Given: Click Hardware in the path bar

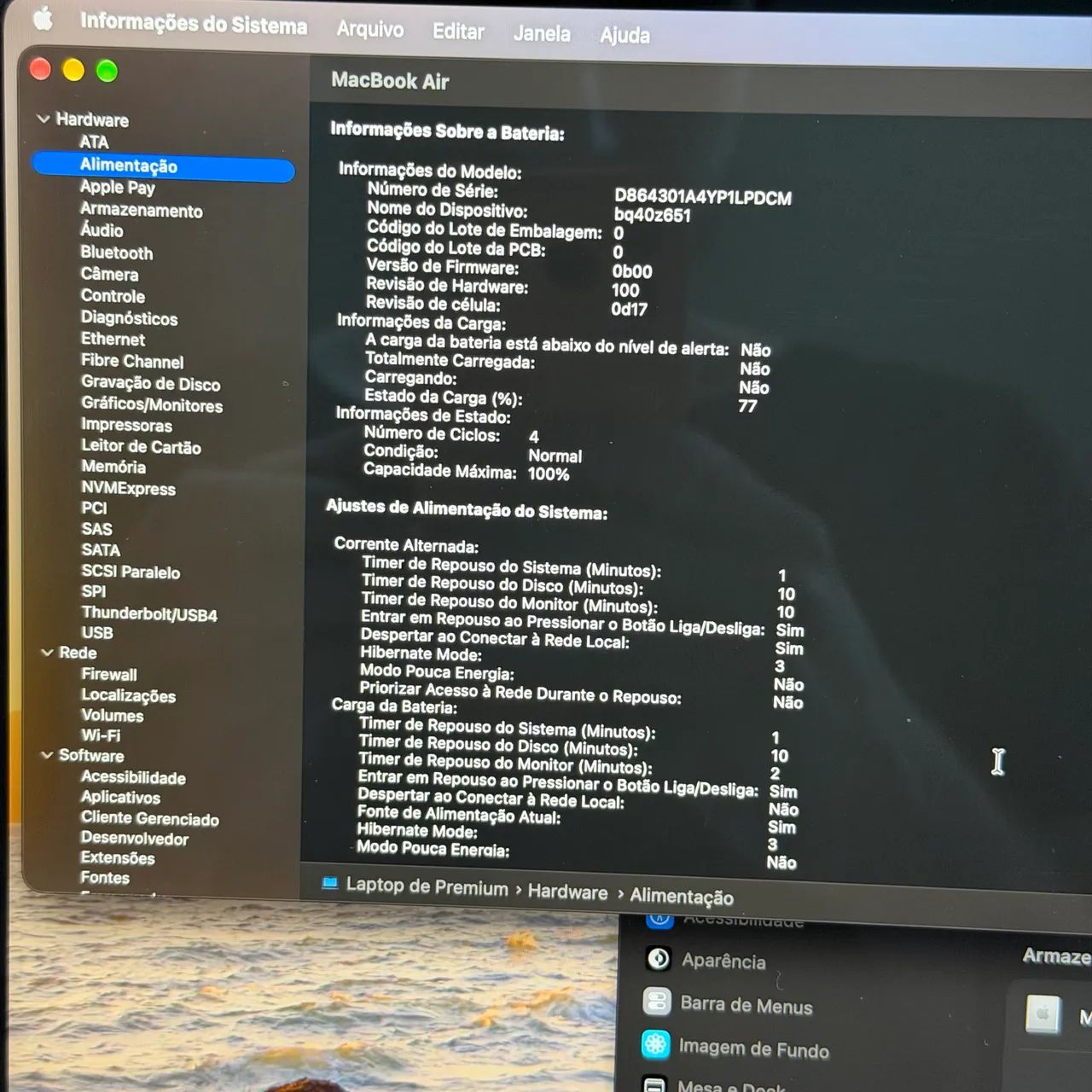Looking at the screenshot, I should coord(567,892).
